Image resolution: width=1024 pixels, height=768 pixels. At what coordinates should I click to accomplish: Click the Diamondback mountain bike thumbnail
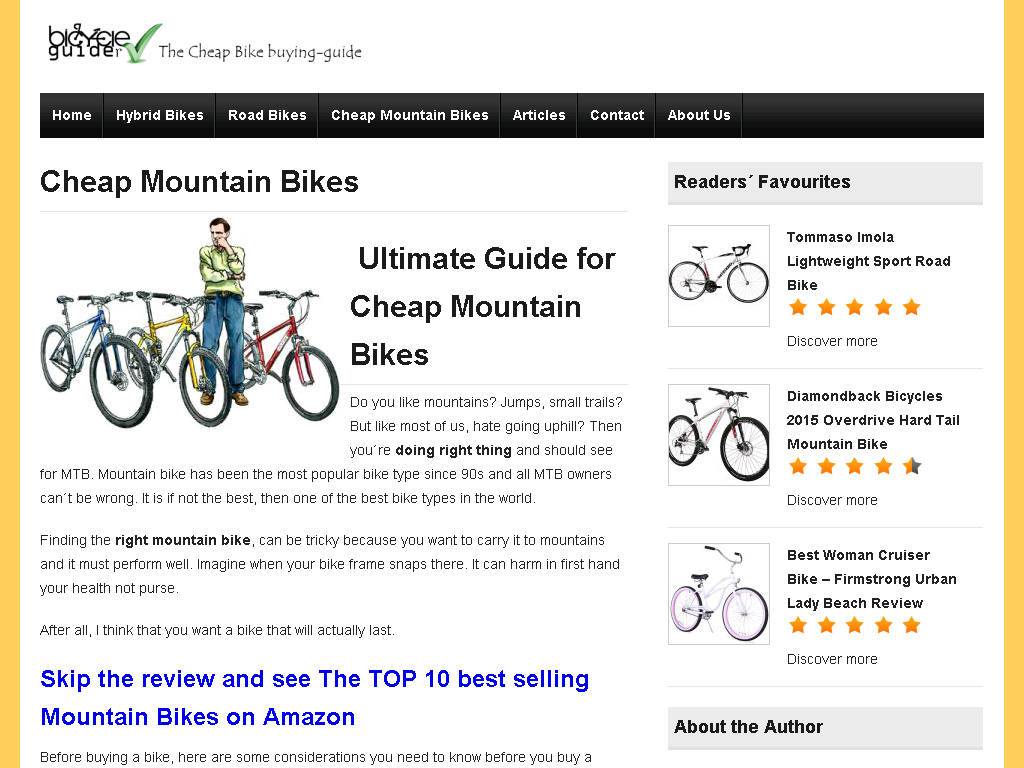pos(719,435)
